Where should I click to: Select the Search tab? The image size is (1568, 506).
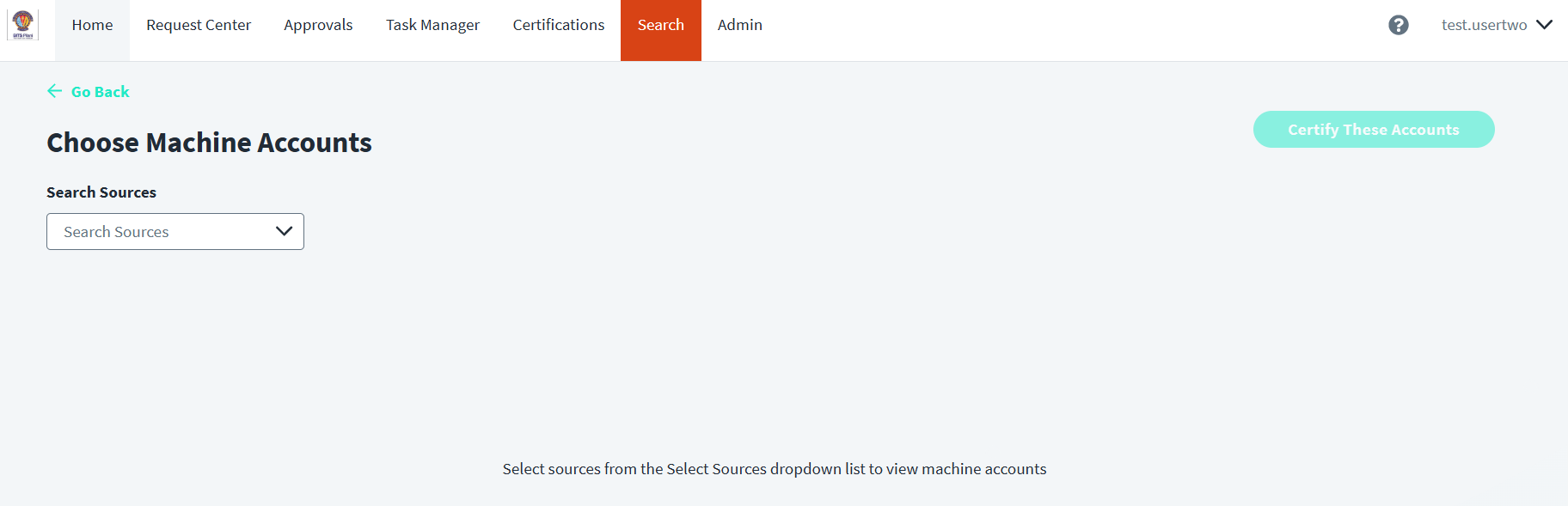[661, 26]
